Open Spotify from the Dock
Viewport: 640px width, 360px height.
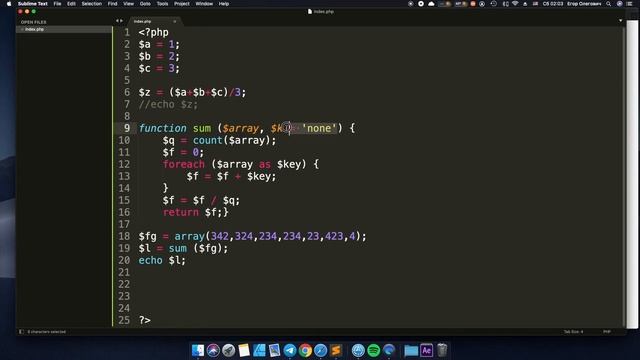tap(373, 350)
